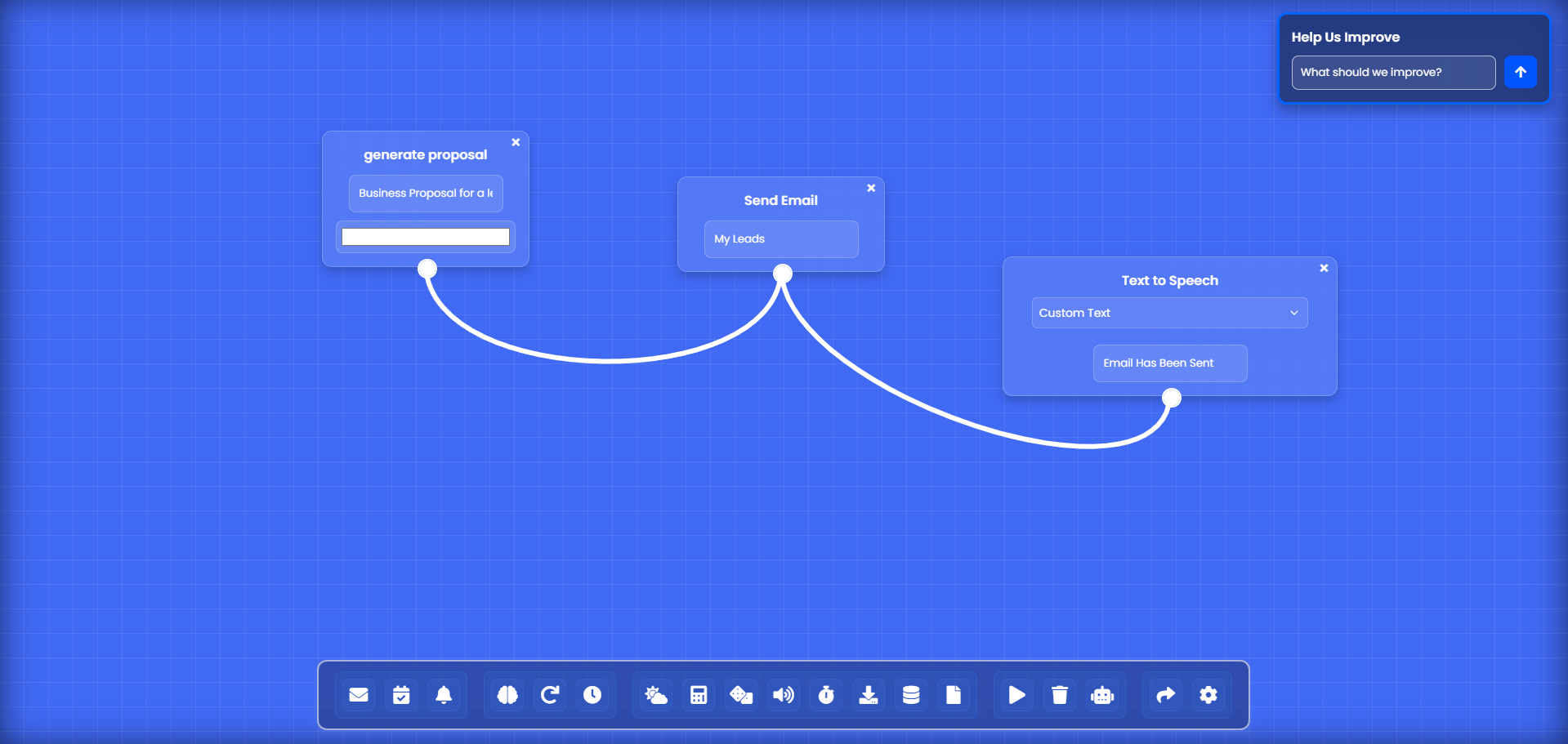Viewport: 1568px width, 744px height.
Task: Click the calculator icon
Action: (699, 695)
